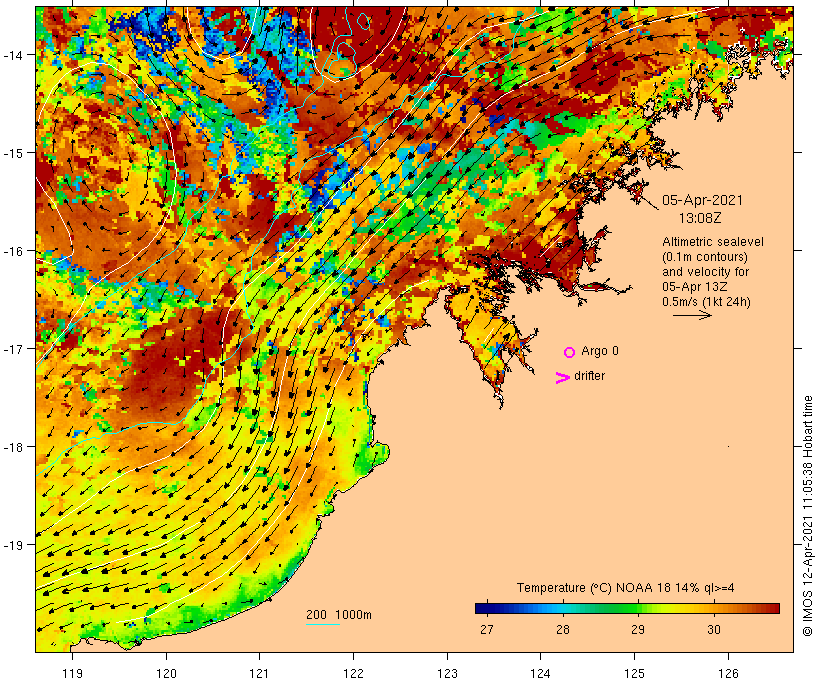Viewport: 820px width, 680px height.
Task: Click the 'drifter' legend label
Action: 589,376
